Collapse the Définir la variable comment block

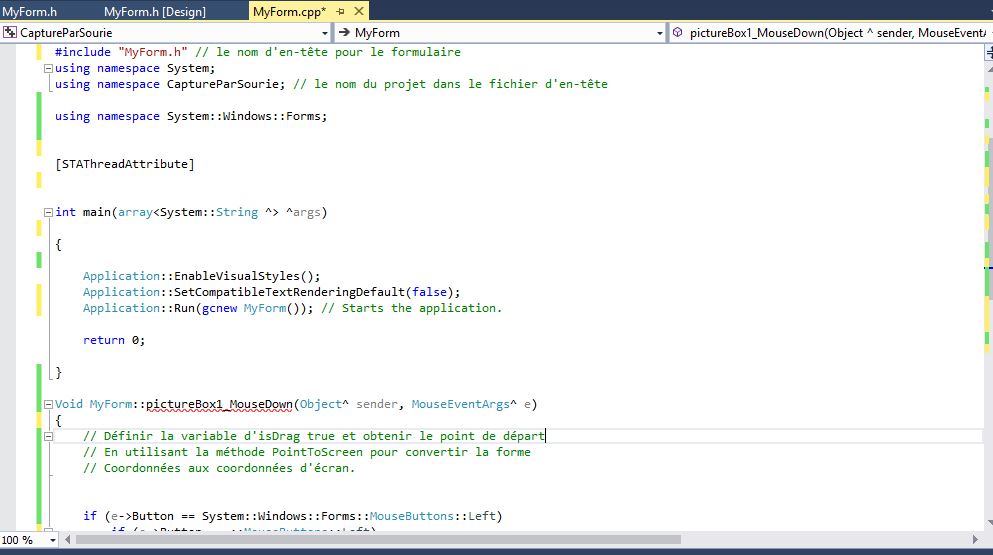(x=48, y=436)
